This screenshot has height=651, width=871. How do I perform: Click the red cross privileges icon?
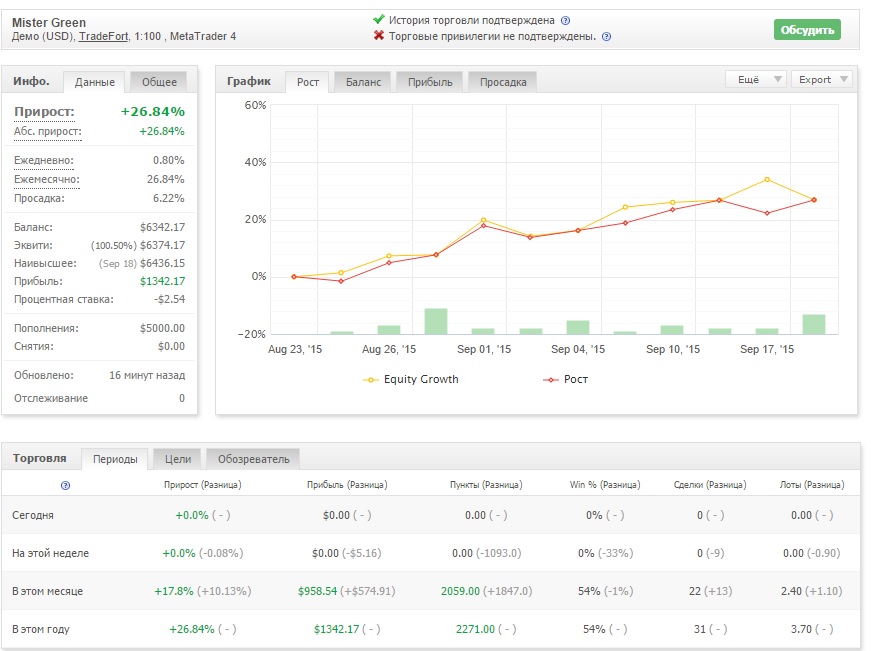pos(379,36)
